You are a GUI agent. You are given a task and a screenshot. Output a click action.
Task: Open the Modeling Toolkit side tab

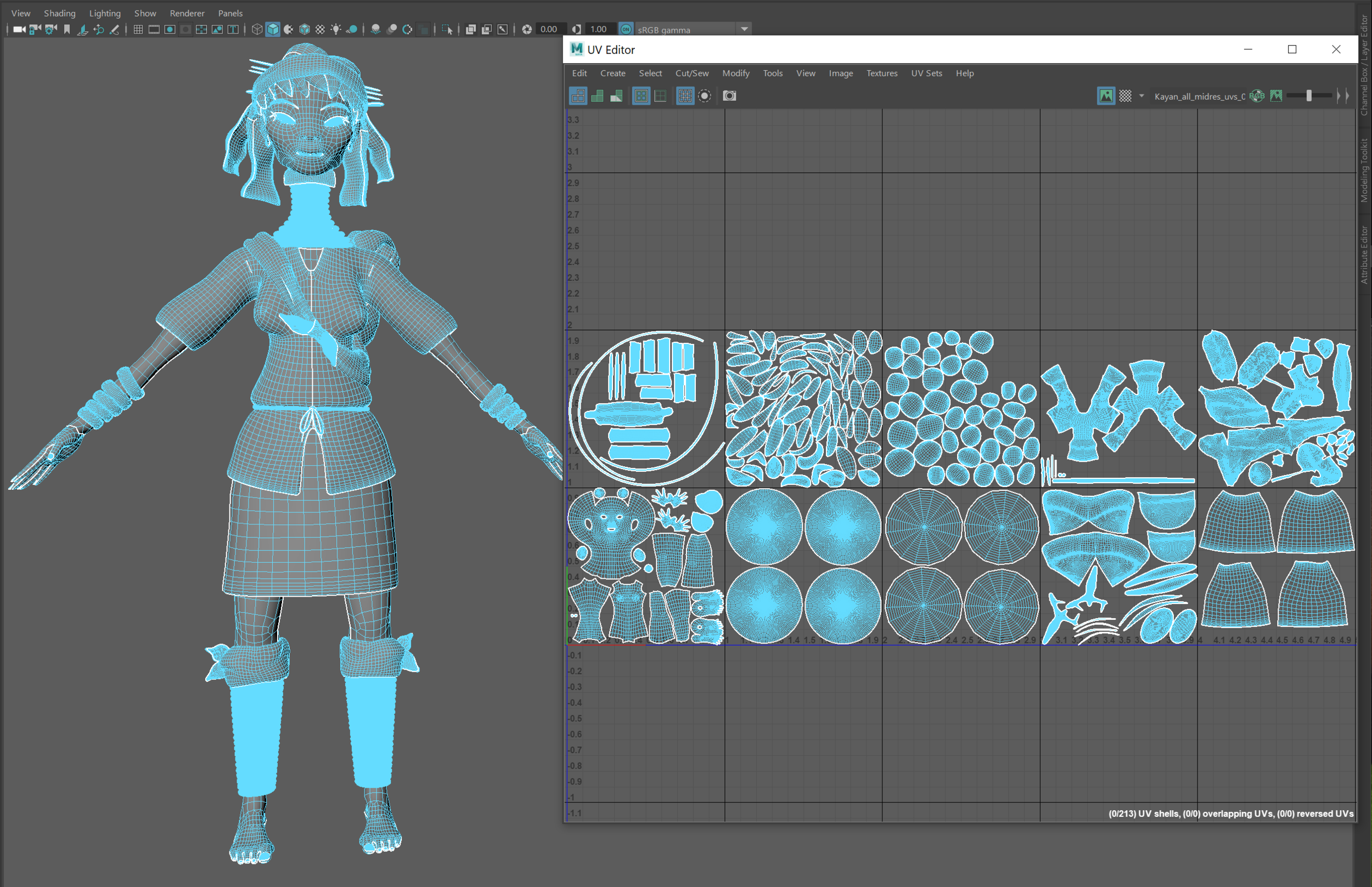pos(1364,170)
